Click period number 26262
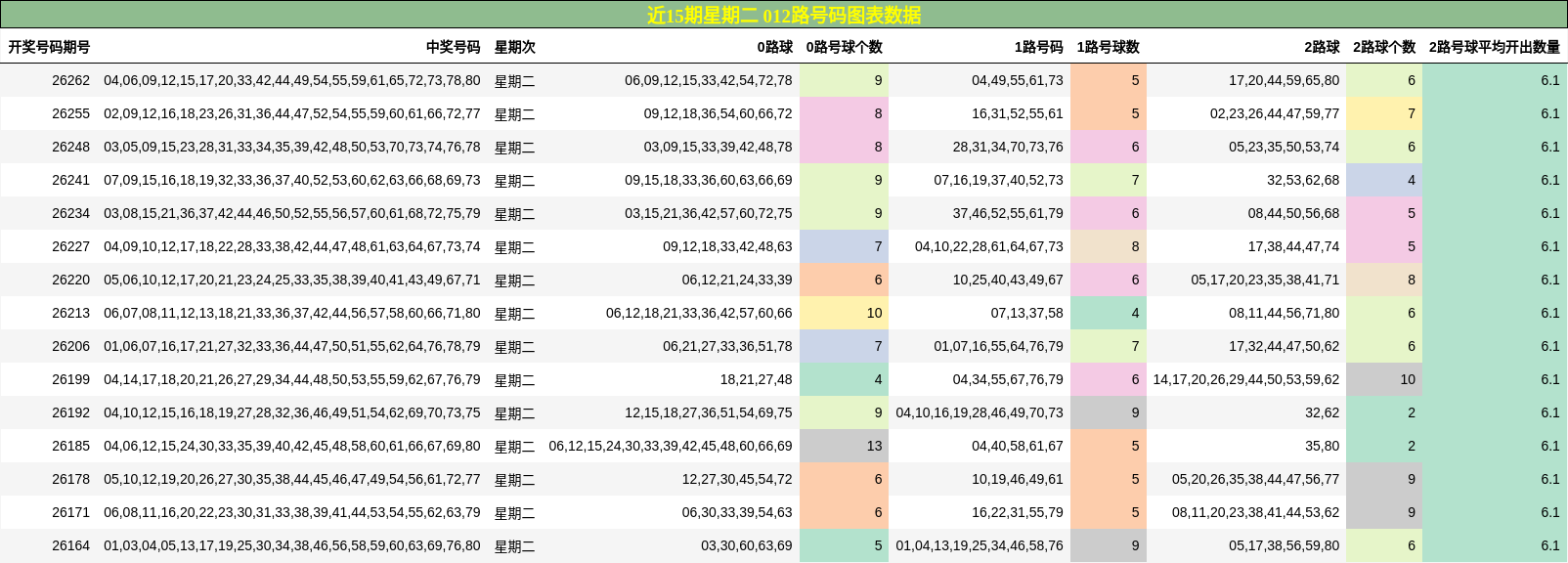The image size is (1568, 563). pyautogui.click(x=70, y=80)
